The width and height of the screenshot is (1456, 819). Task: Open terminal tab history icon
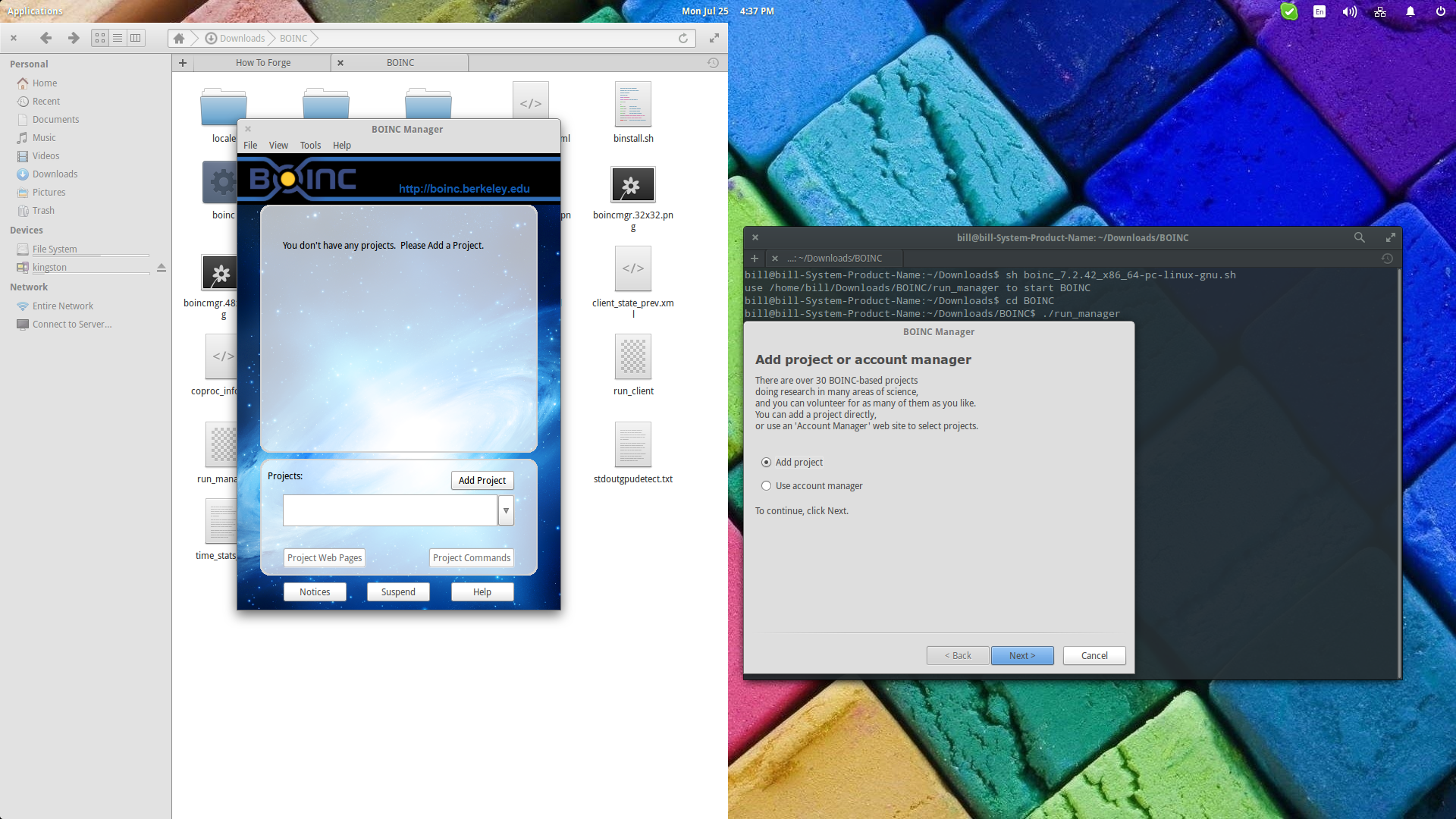(x=1387, y=259)
